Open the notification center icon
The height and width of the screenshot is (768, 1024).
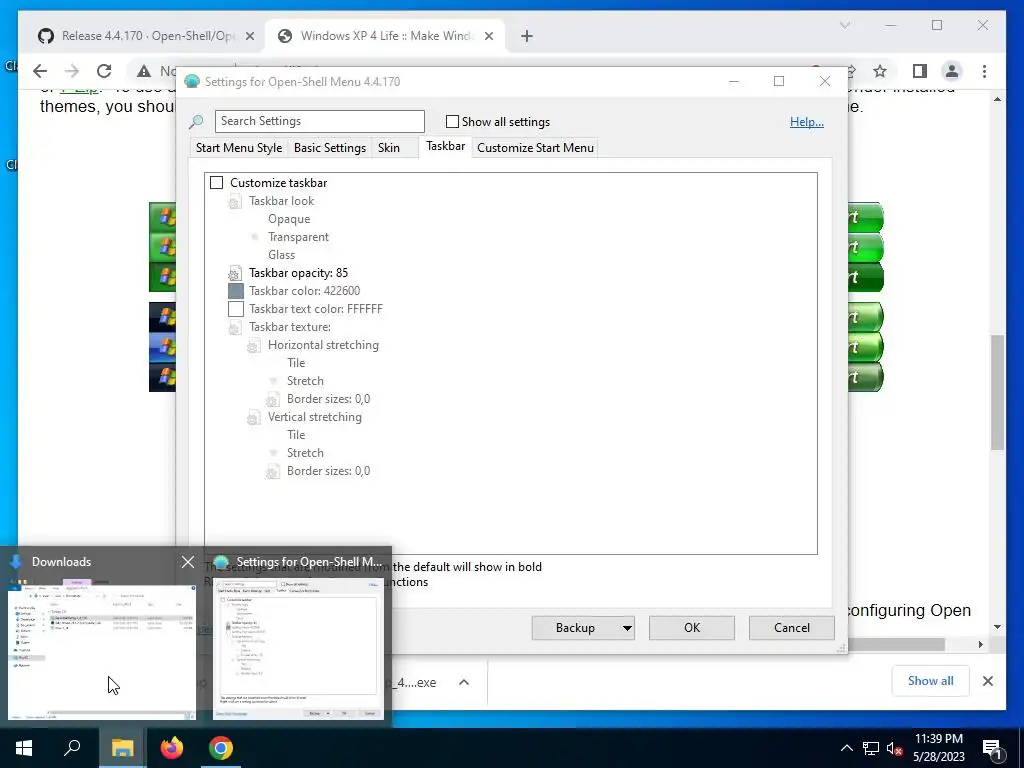tap(992, 749)
